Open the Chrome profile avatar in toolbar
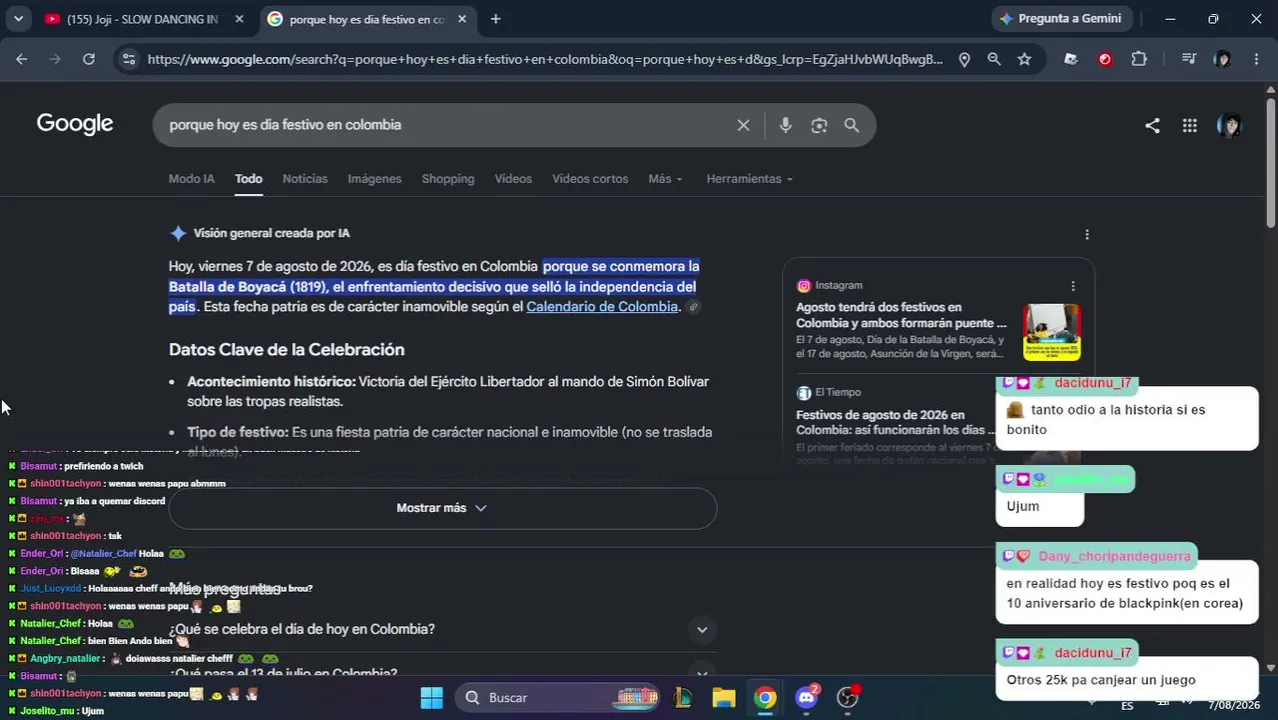The height and width of the screenshot is (720, 1278). click(x=1222, y=59)
